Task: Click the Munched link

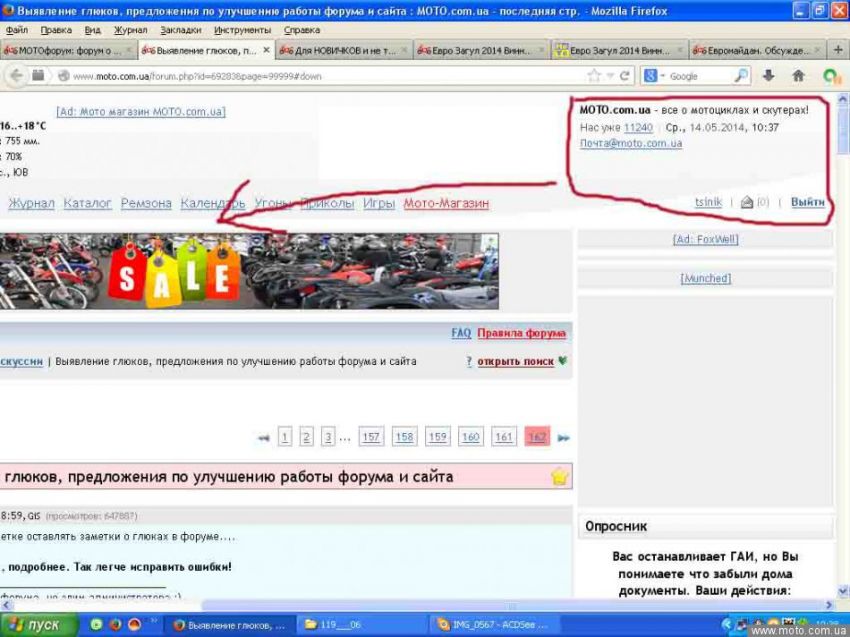Action: (706, 278)
